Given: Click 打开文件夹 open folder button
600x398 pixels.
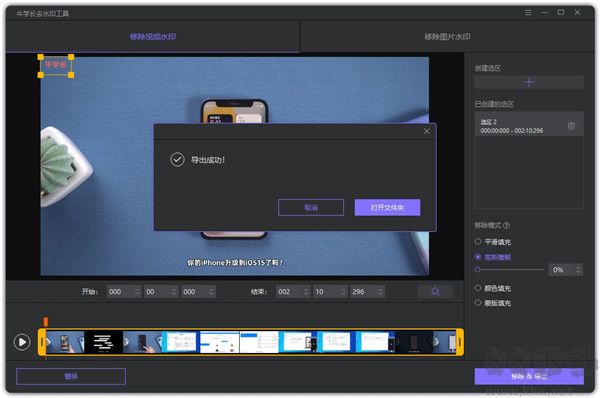Looking at the screenshot, I should click(387, 207).
